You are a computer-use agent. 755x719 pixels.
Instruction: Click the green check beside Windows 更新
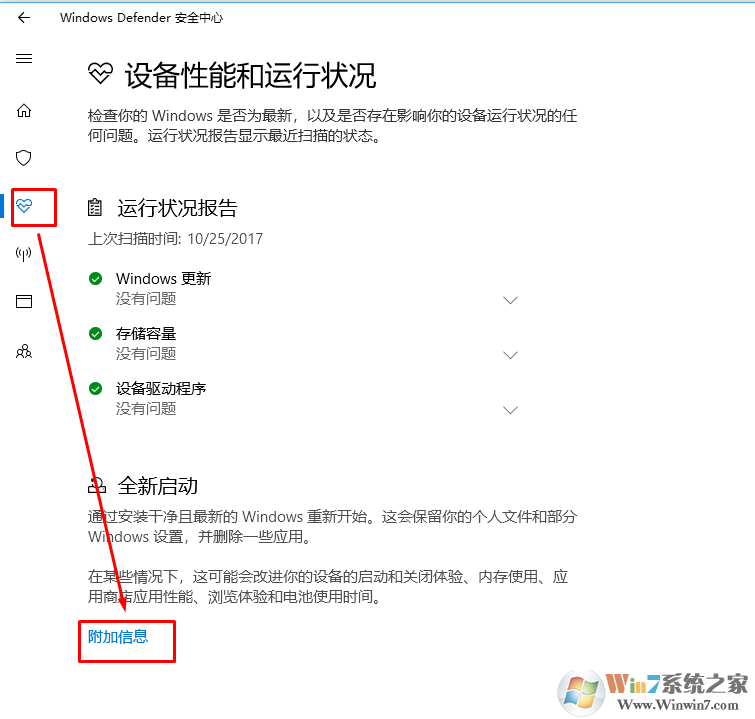pyautogui.click(x=95, y=278)
